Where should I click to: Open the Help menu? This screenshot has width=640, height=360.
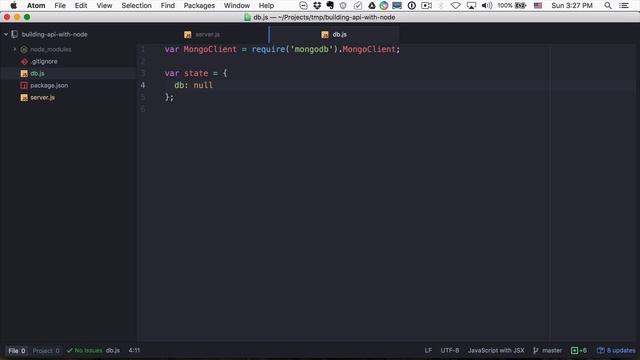pos(266,5)
